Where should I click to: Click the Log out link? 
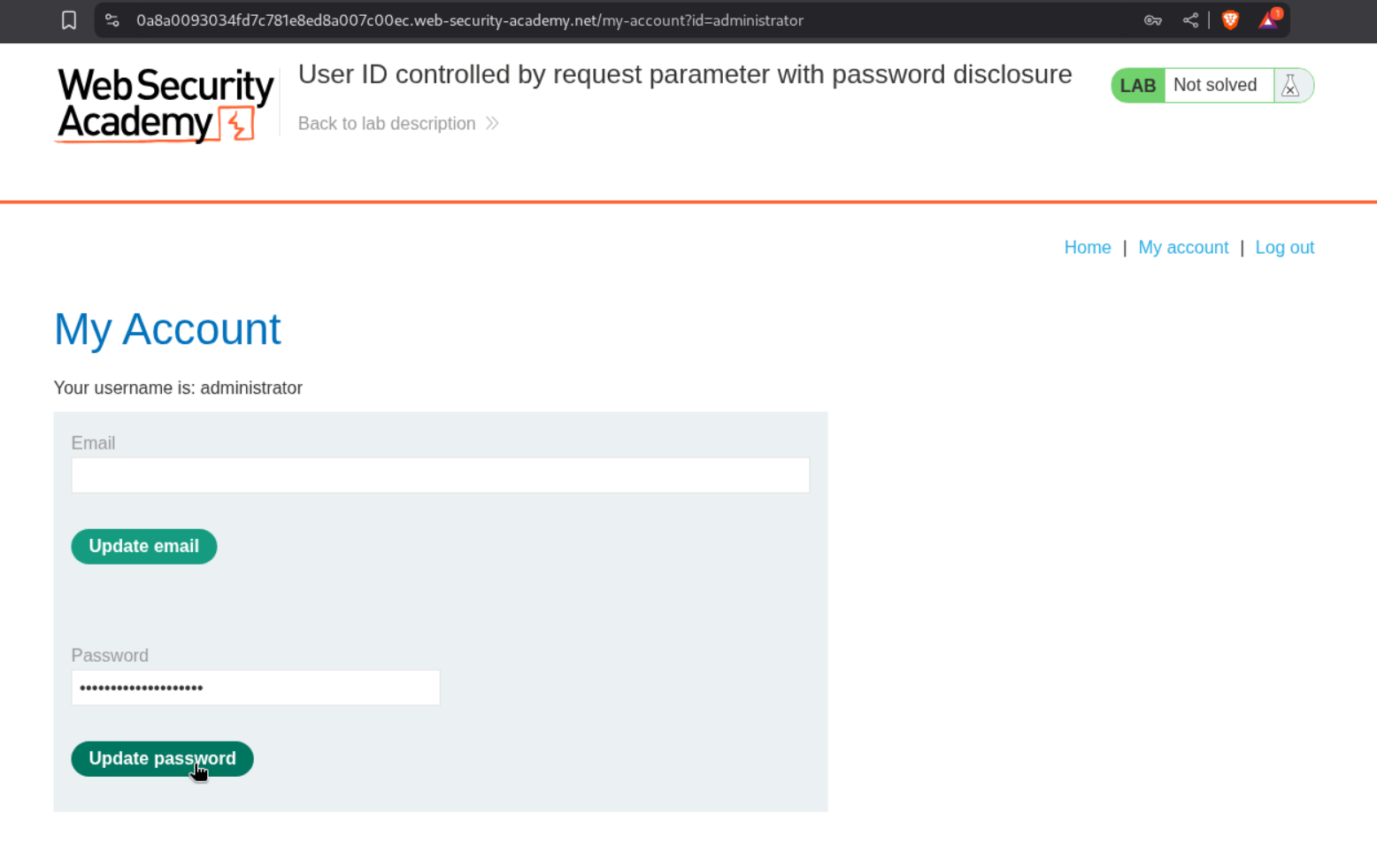tap(1284, 248)
